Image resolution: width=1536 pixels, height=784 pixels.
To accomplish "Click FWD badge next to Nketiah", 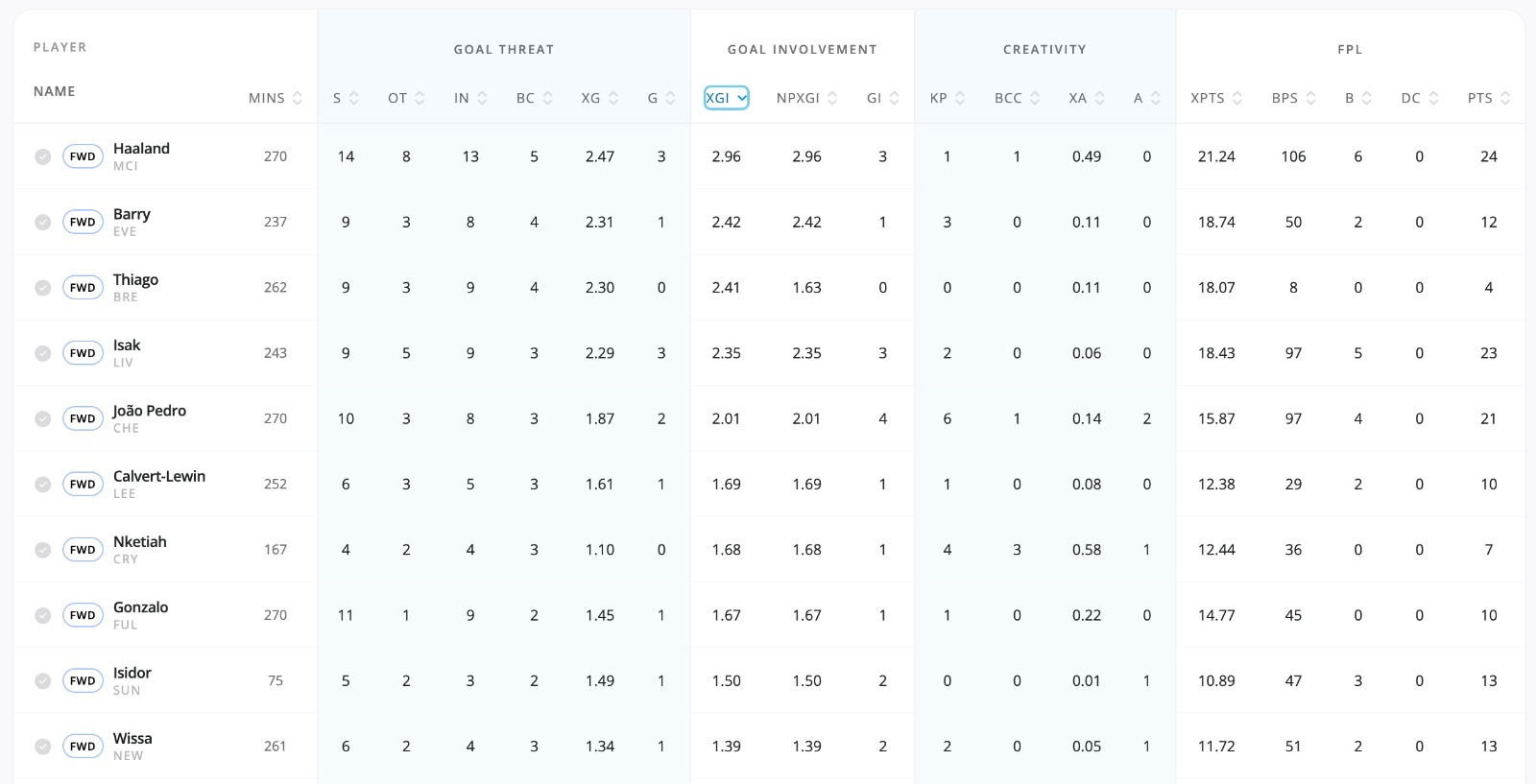I will (x=83, y=550).
